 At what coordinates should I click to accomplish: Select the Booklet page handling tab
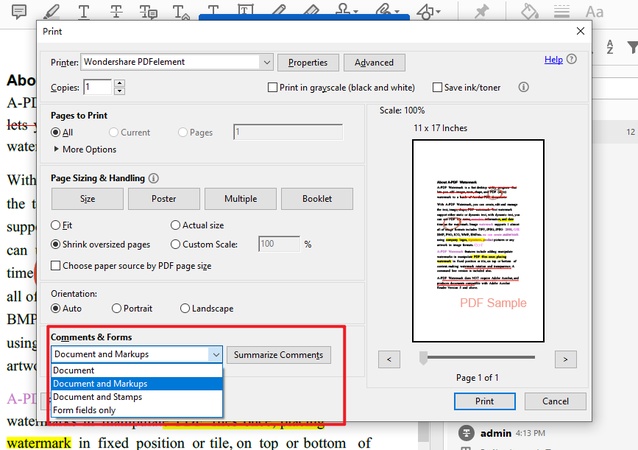pos(317,199)
